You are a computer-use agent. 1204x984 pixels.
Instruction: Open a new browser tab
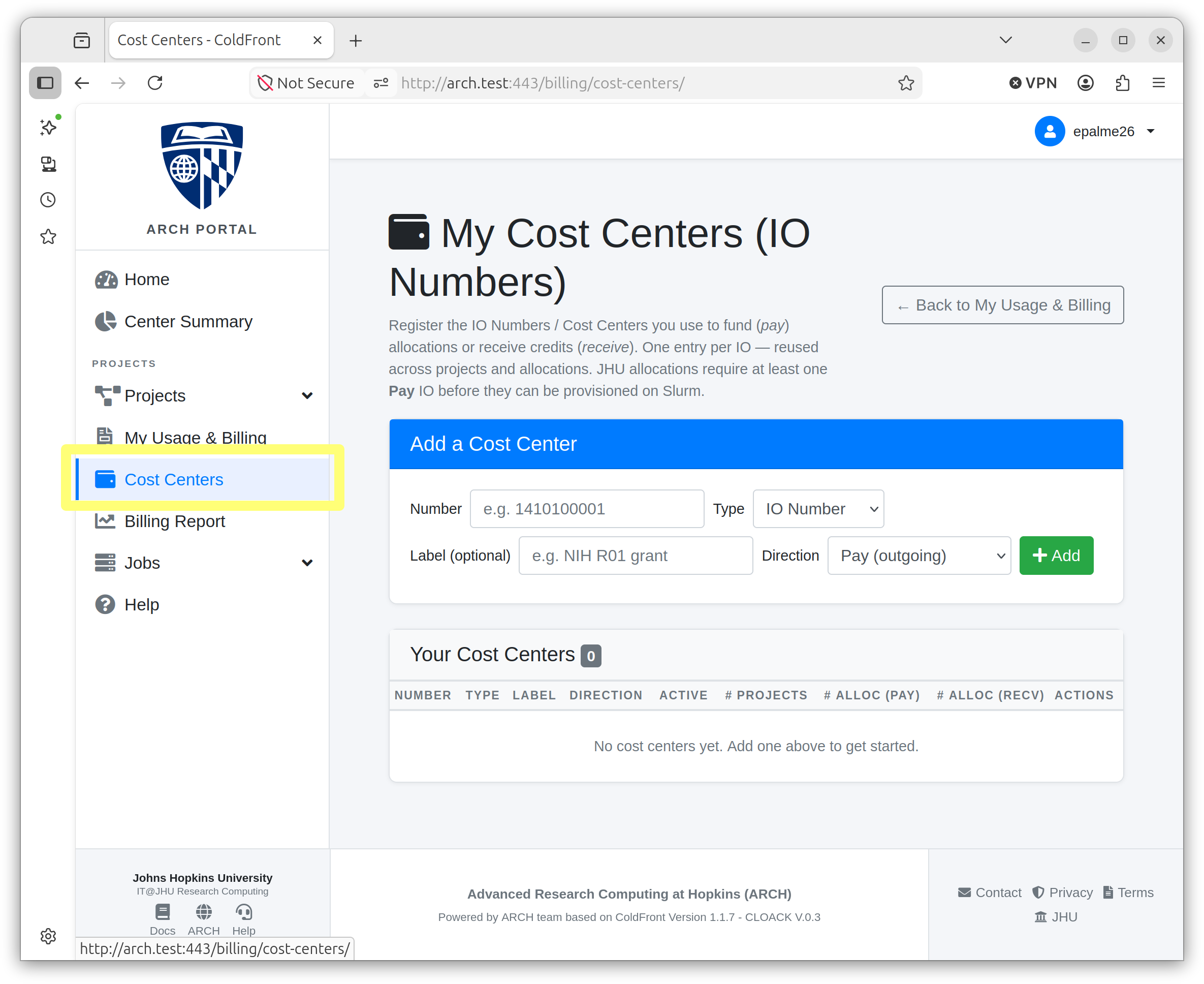pyautogui.click(x=356, y=40)
